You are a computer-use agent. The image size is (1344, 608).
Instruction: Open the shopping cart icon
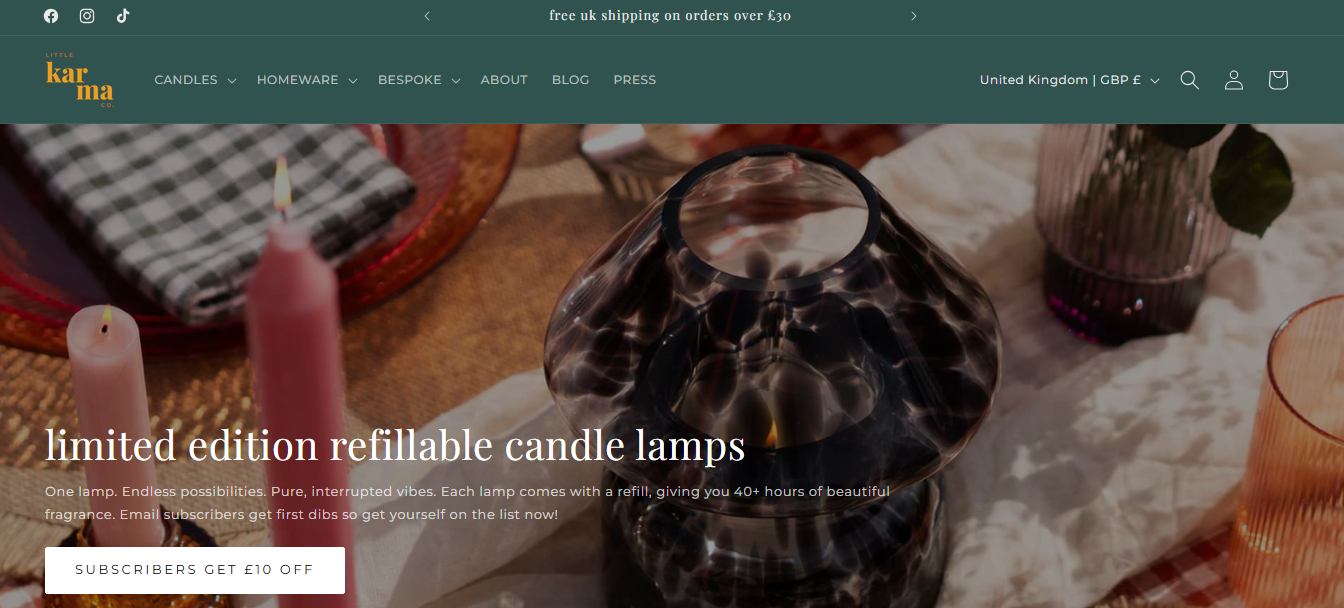pyautogui.click(x=1277, y=80)
